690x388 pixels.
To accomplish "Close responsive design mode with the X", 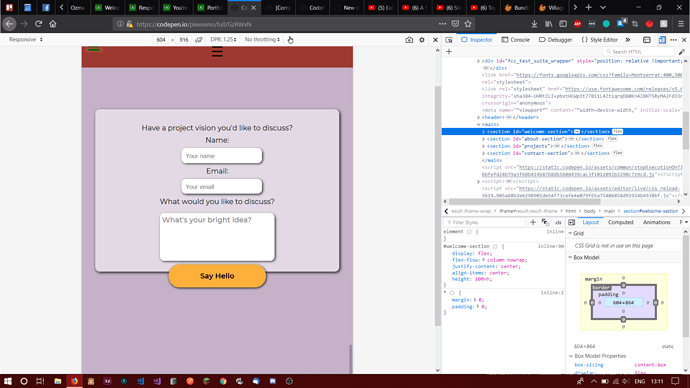I will [x=435, y=40].
